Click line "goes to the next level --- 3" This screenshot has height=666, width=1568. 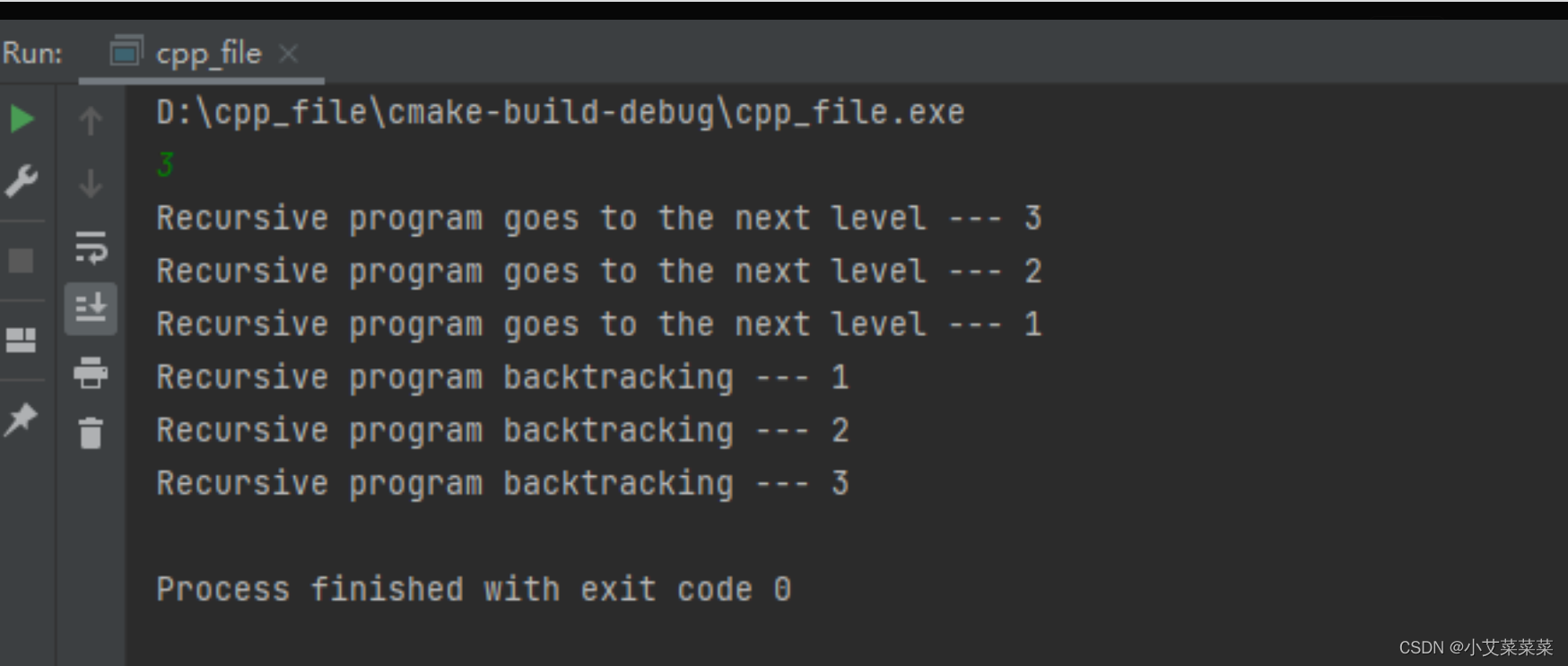[598, 219]
